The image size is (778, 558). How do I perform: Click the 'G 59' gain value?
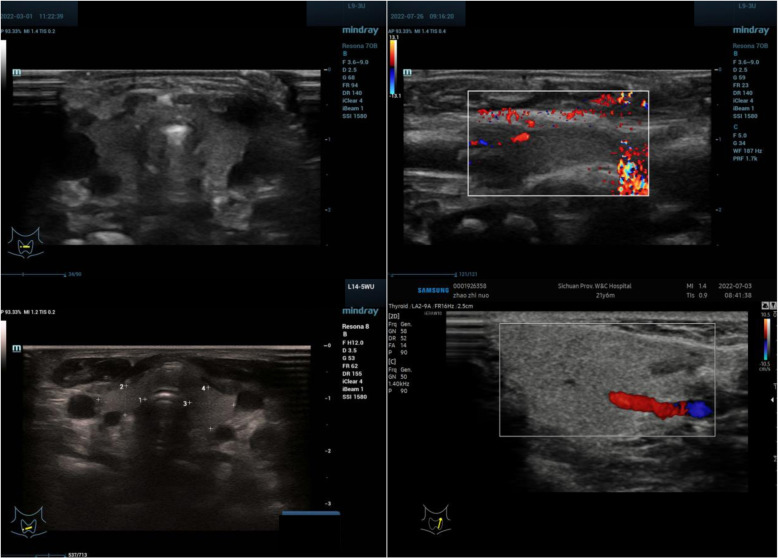[739, 77]
